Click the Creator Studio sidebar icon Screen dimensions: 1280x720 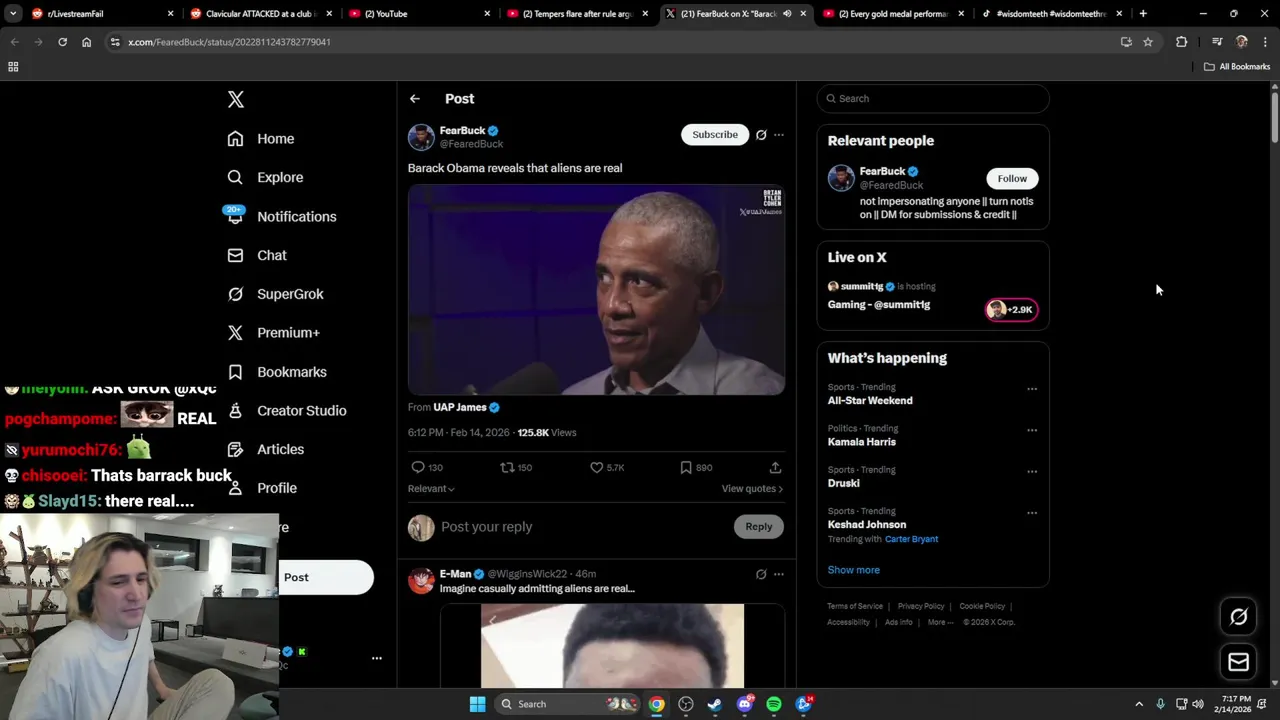tap(235, 411)
